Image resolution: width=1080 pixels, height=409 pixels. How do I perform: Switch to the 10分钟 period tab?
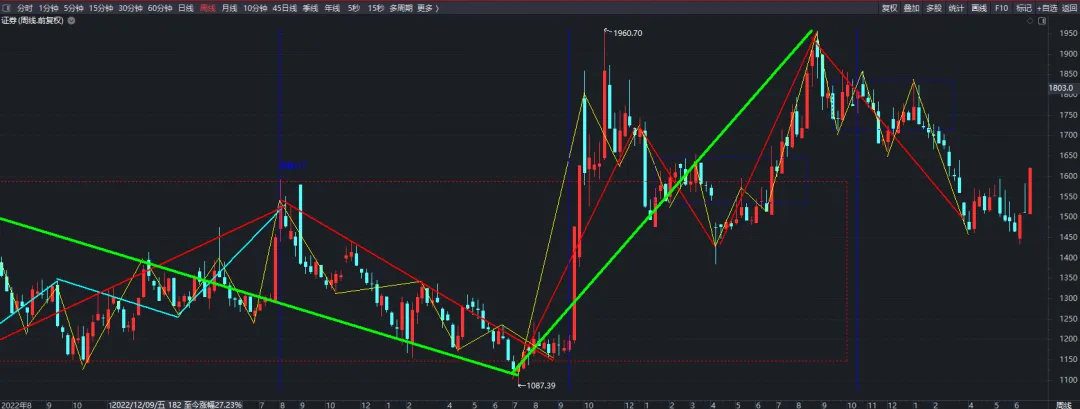[255, 8]
